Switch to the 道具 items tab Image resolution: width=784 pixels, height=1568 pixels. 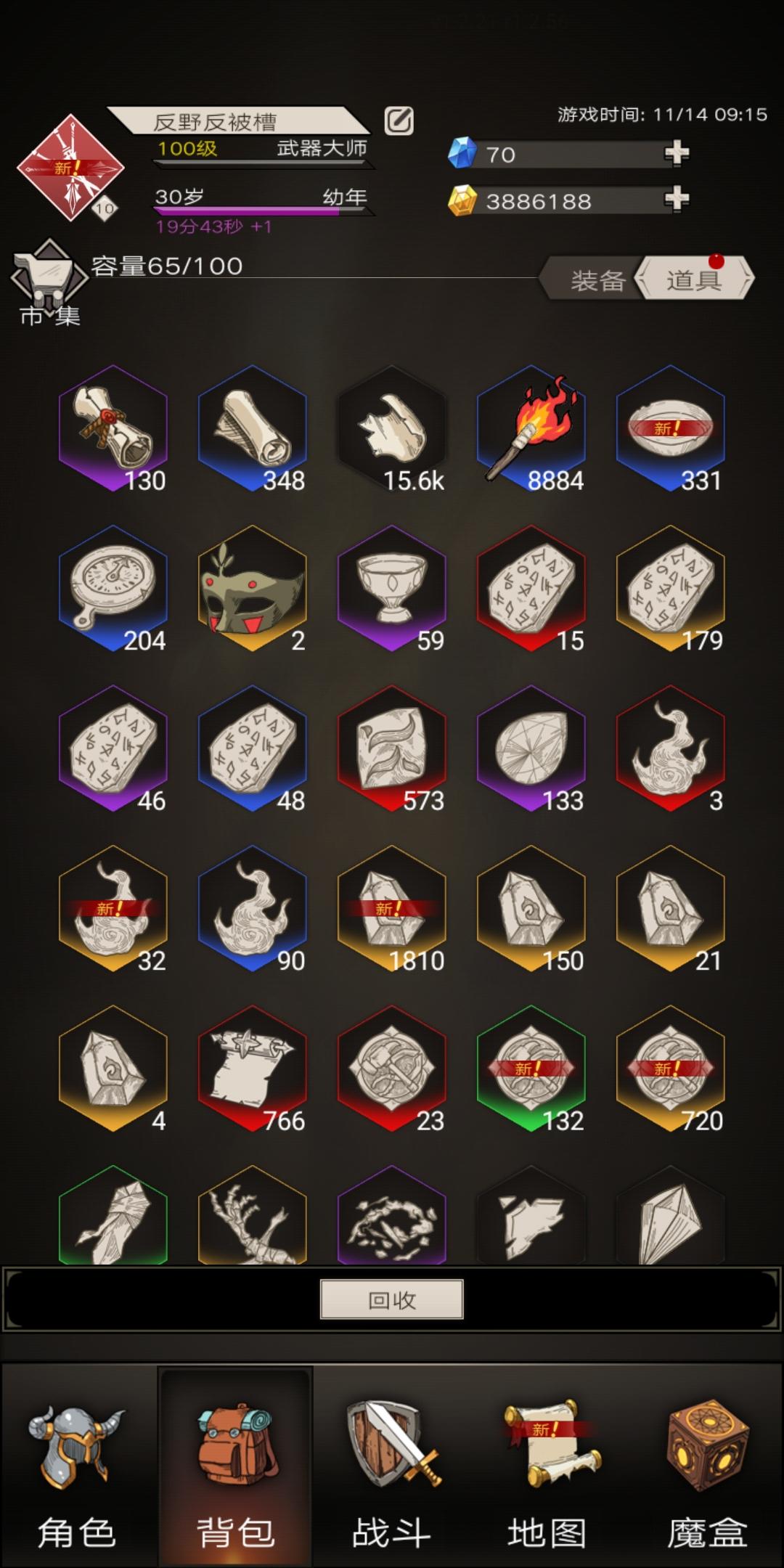click(694, 278)
